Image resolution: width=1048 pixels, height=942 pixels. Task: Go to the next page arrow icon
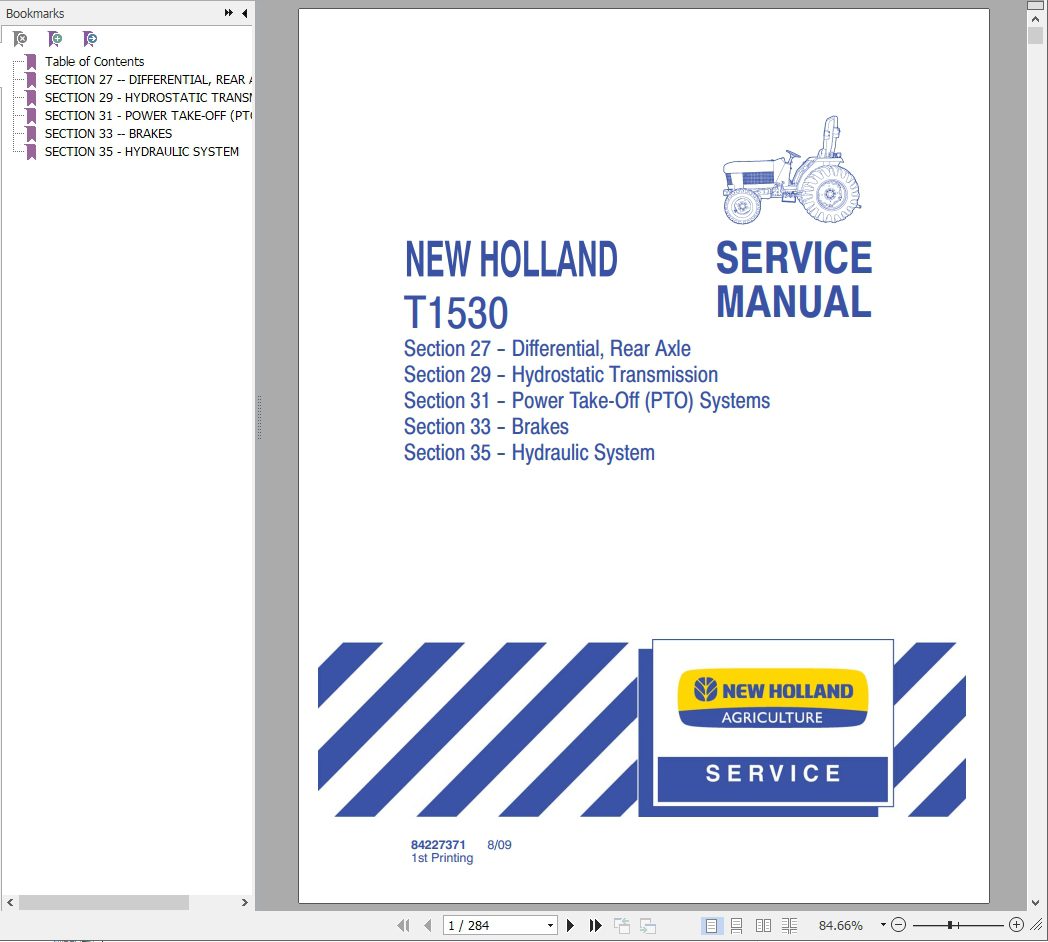(x=569, y=925)
